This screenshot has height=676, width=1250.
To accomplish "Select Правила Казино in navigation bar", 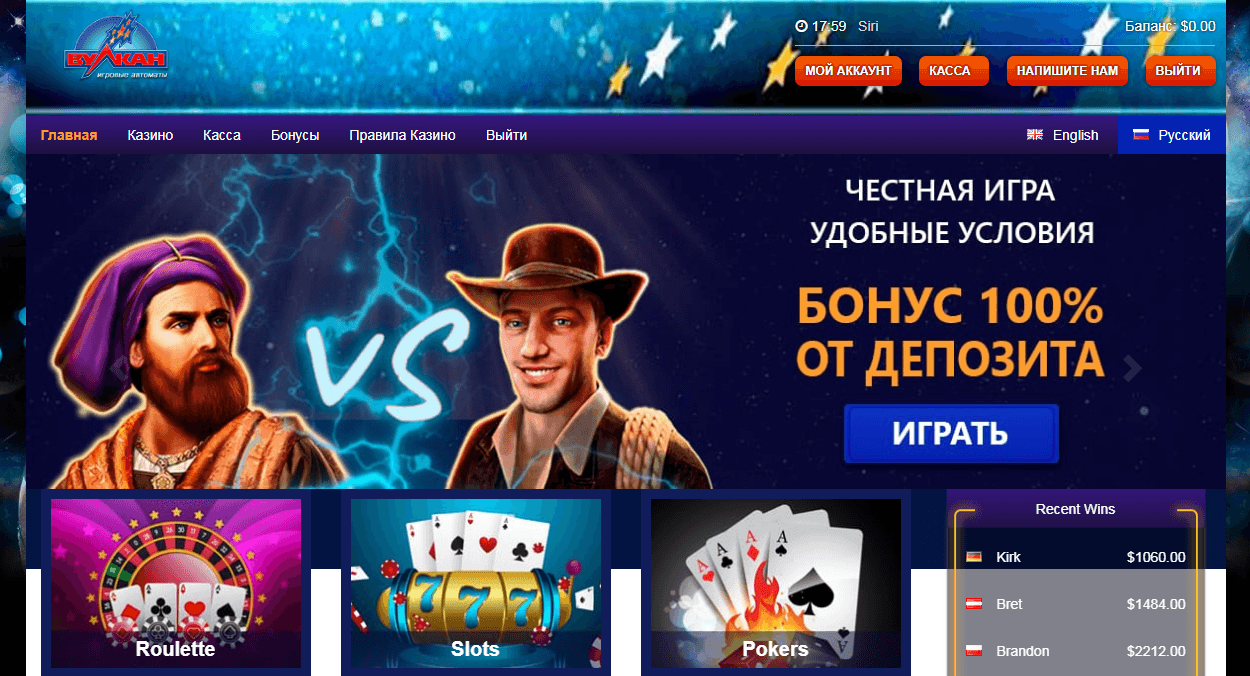I will (402, 135).
